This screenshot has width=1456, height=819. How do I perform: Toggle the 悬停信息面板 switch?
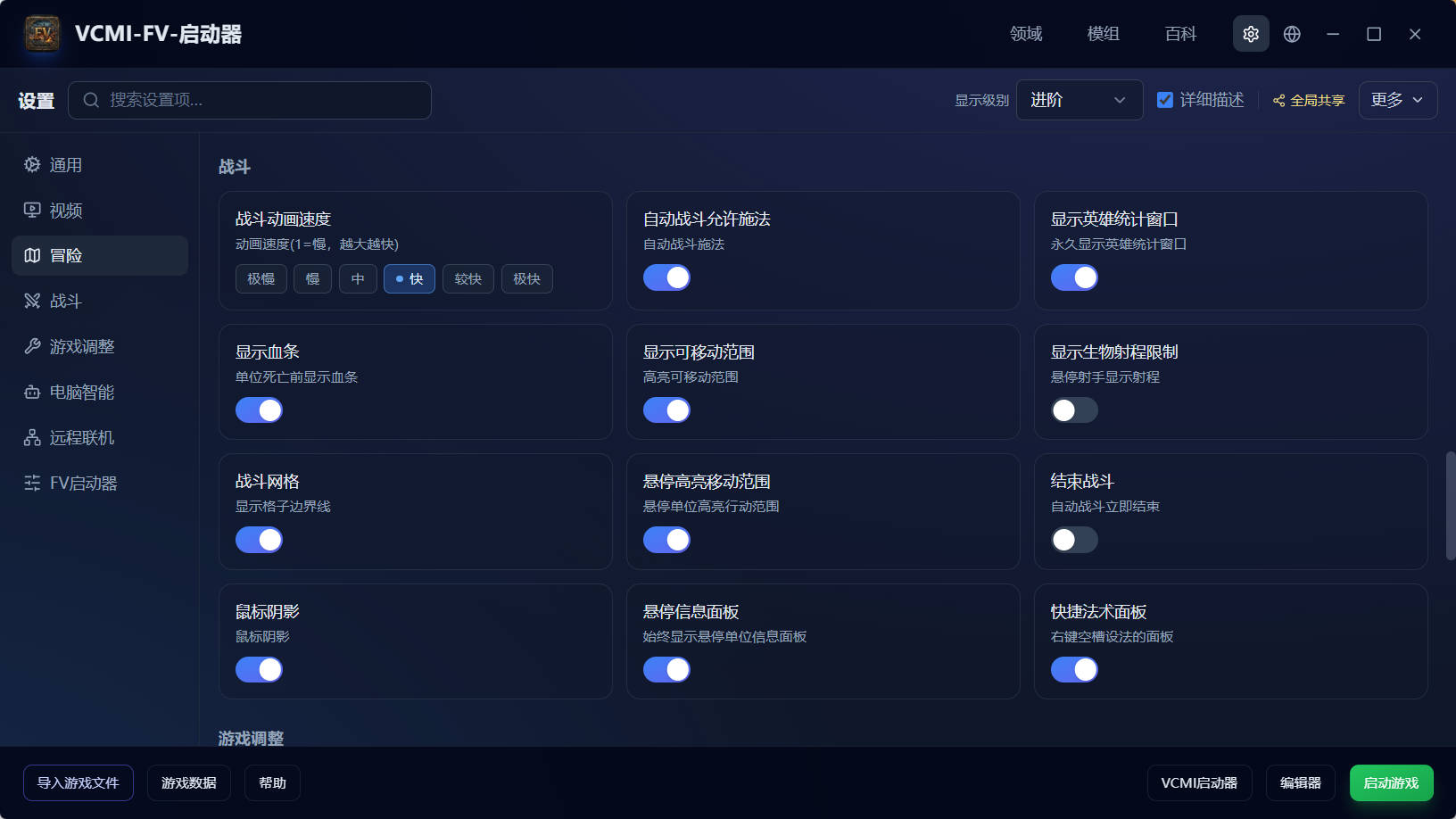coord(666,670)
